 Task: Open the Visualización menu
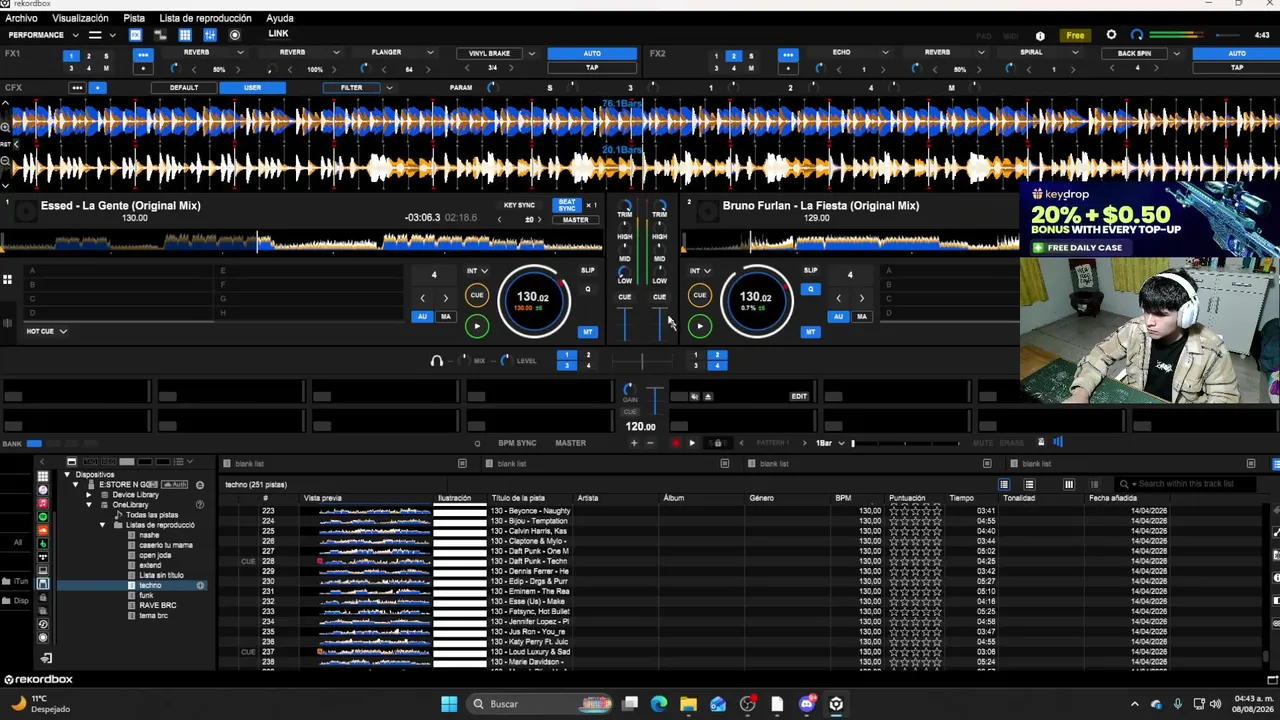tap(80, 18)
